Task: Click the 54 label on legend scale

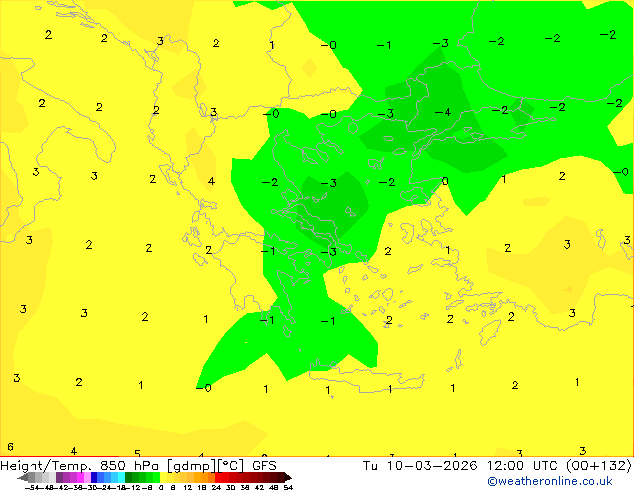Action: (x=288, y=487)
